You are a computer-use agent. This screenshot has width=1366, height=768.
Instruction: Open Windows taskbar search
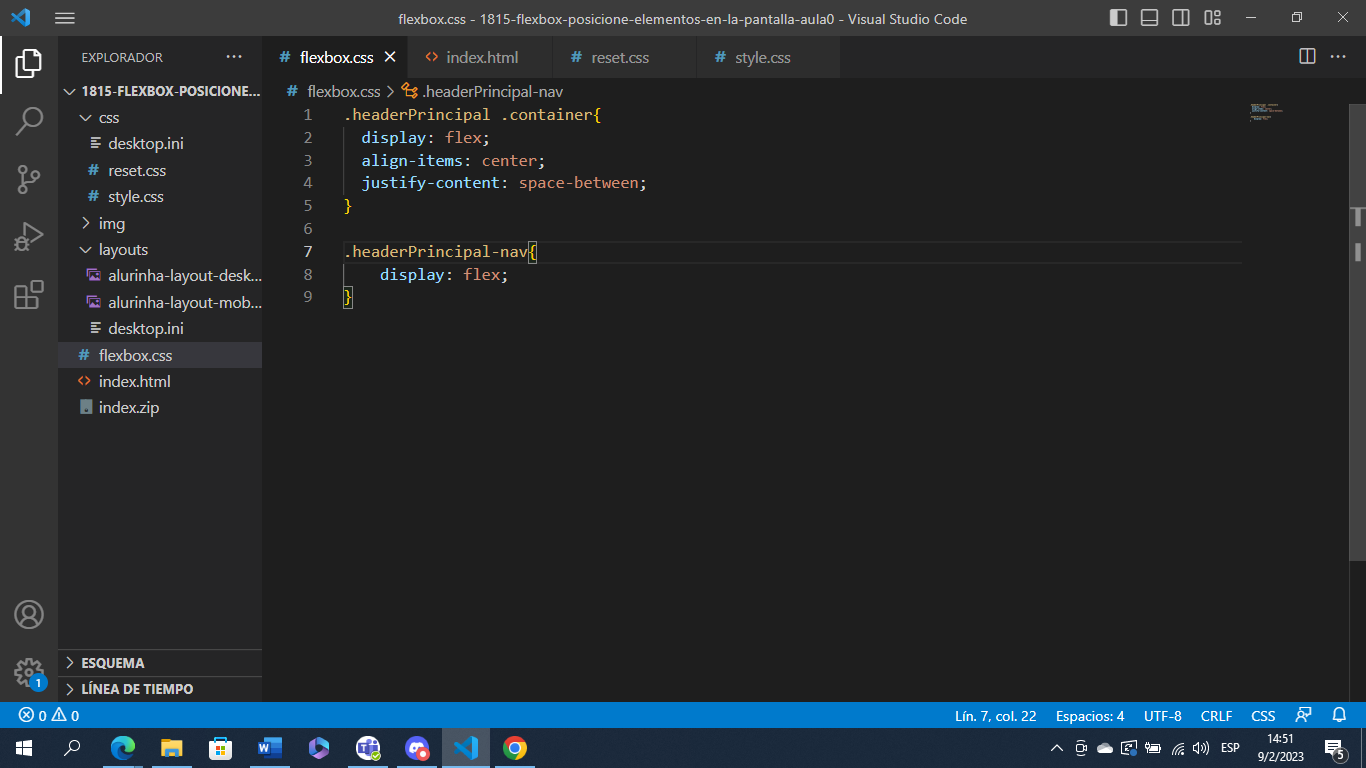pyautogui.click(x=72, y=748)
